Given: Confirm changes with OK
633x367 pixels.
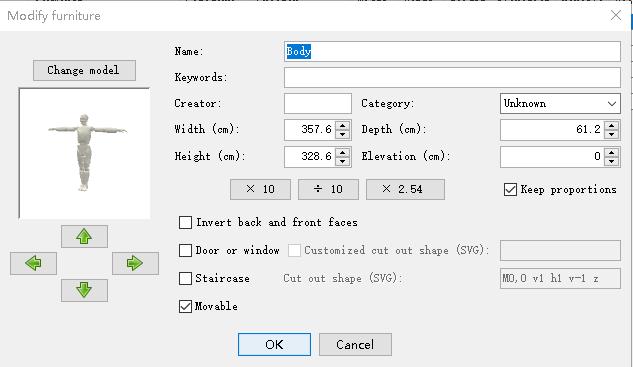Looking at the screenshot, I should [x=274, y=344].
